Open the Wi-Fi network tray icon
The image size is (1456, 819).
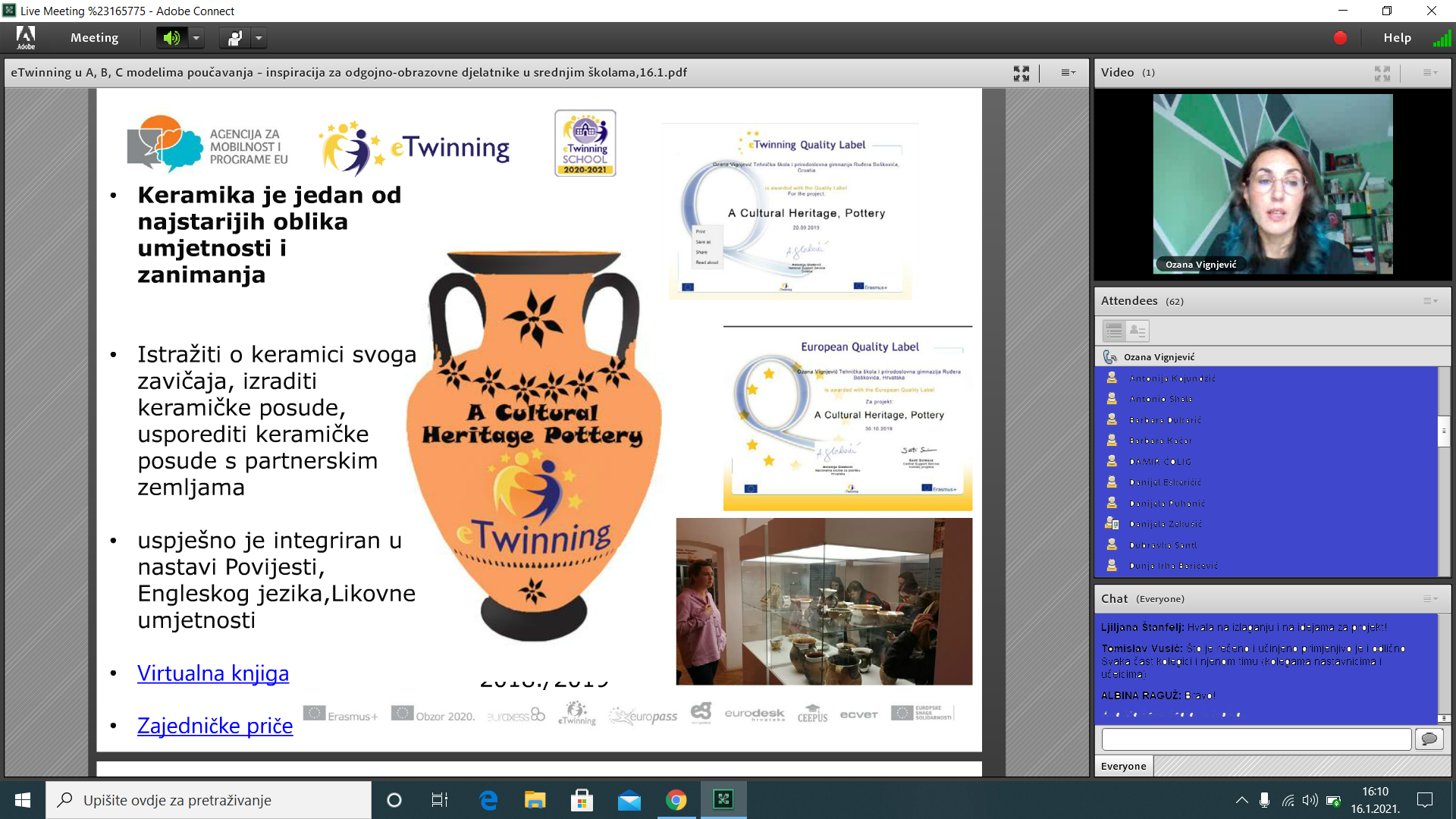[x=1288, y=800]
